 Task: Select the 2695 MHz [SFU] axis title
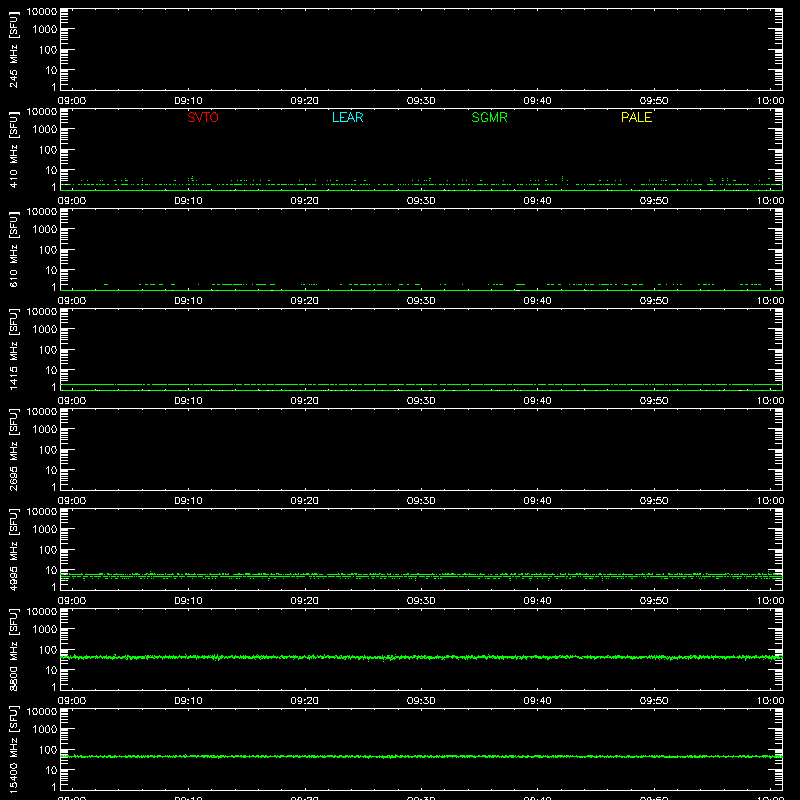click(13, 449)
